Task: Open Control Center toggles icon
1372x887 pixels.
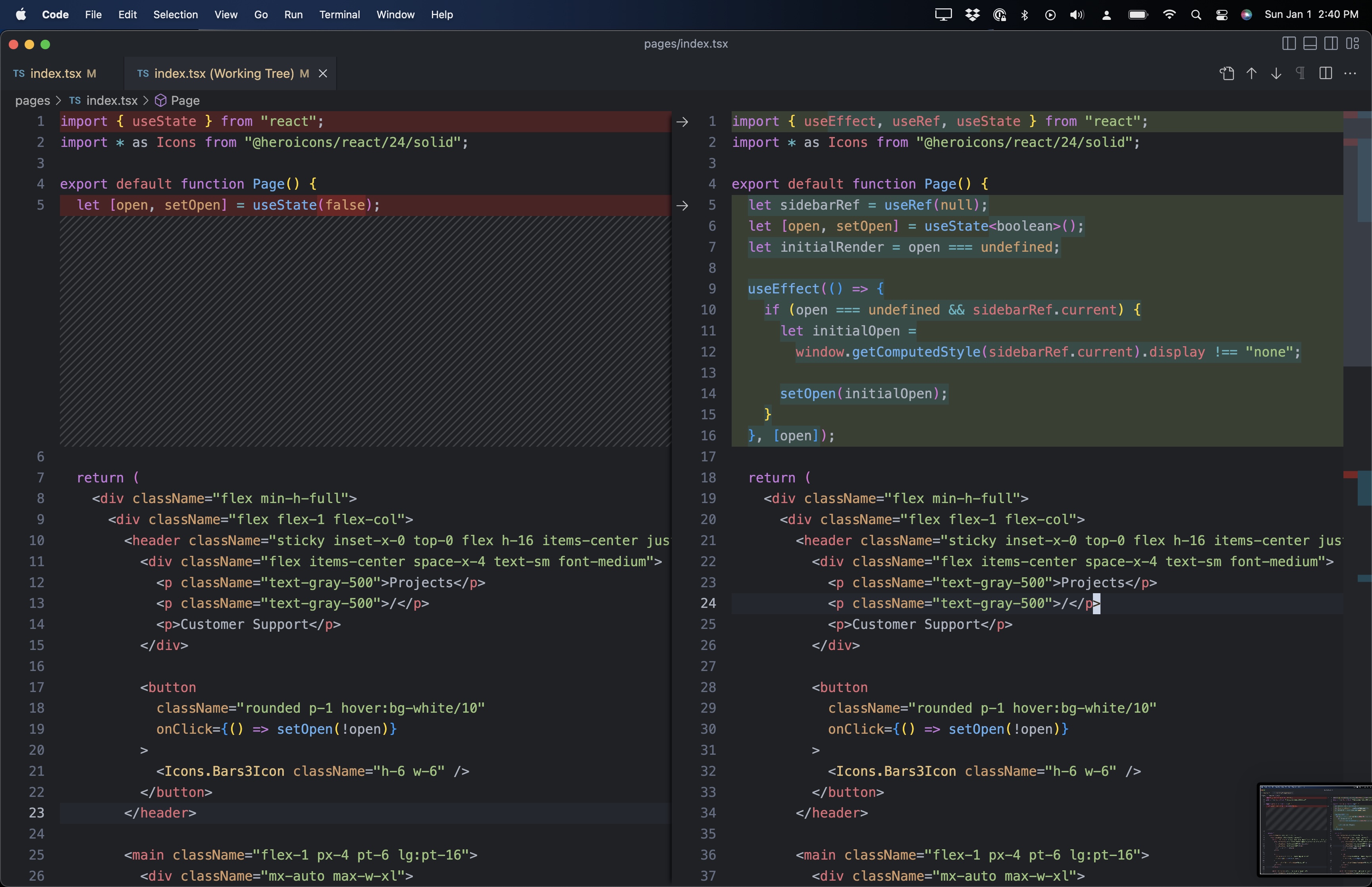Action: [x=1221, y=14]
